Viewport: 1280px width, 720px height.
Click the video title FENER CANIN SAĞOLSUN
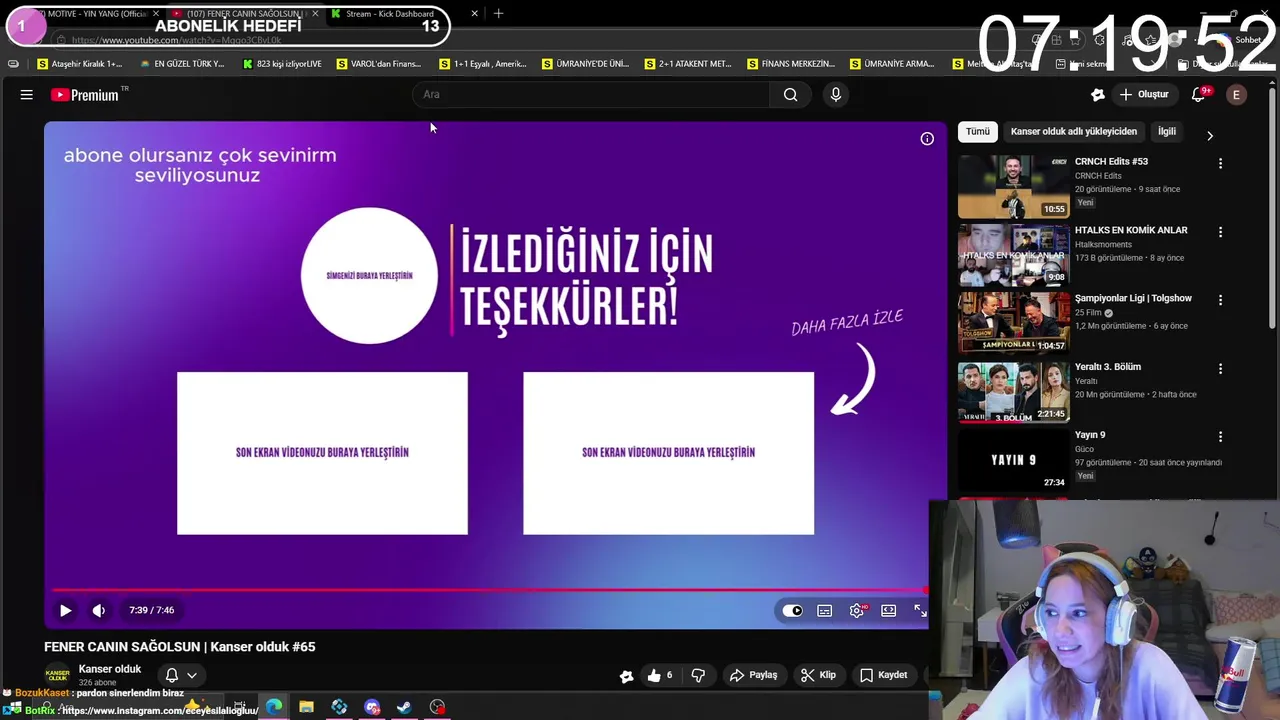(180, 647)
